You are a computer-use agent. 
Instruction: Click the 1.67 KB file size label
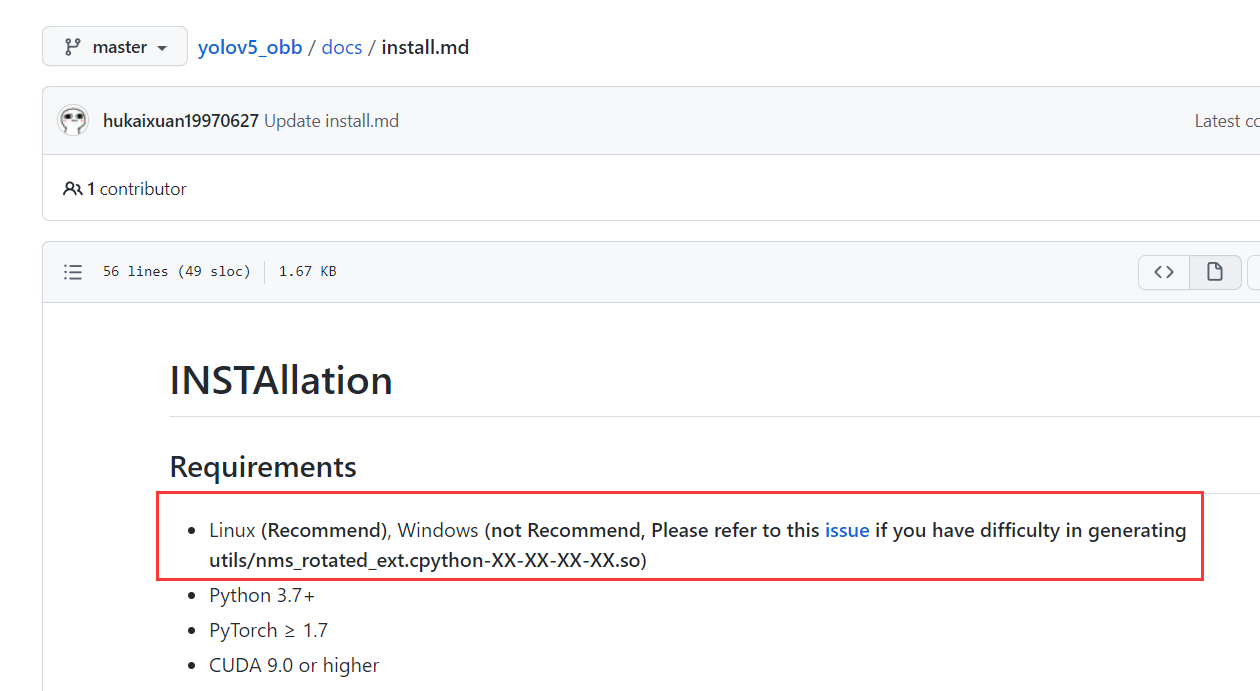(x=306, y=271)
